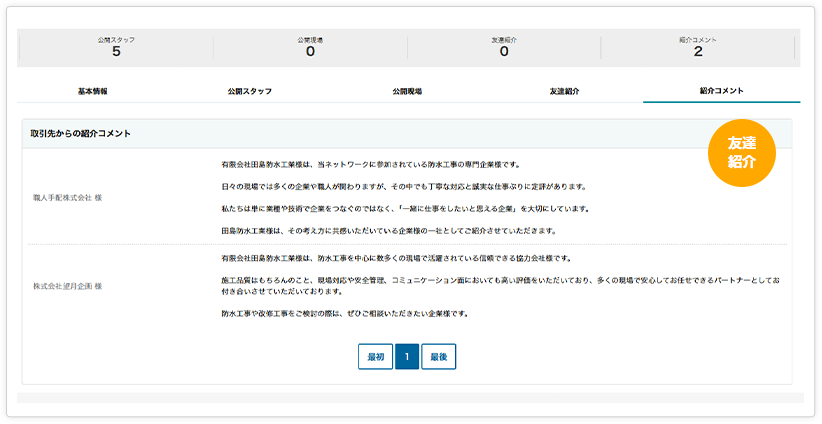Image resolution: width=822 pixels, height=424 pixels.
Task: Select the 公開現場 tab
Action: pos(407,91)
